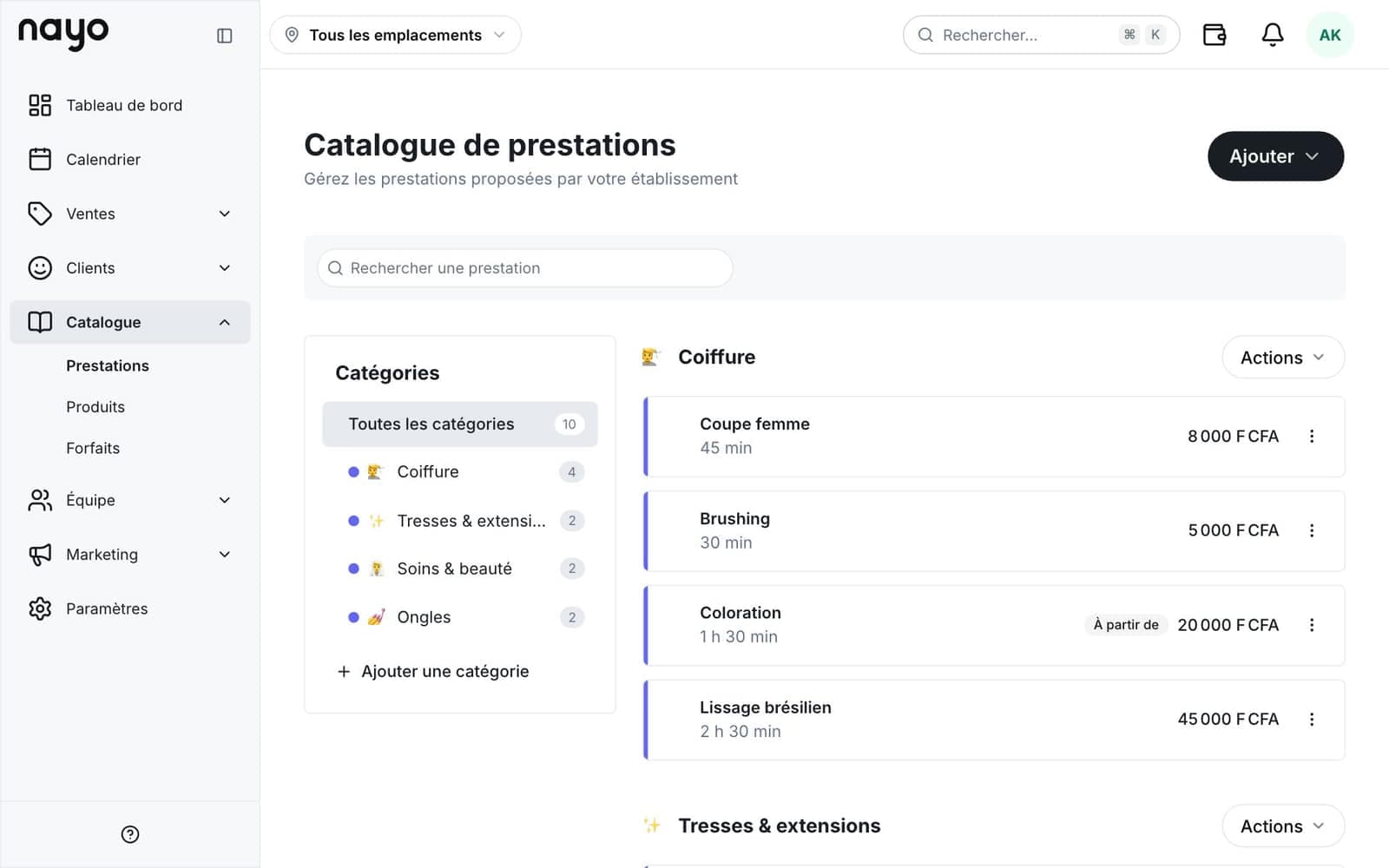This screenshot has width=1389, height=868.
Task: Expand the Marketing submenu chevron
Action: pyautogui.click(x=225, y=554)
